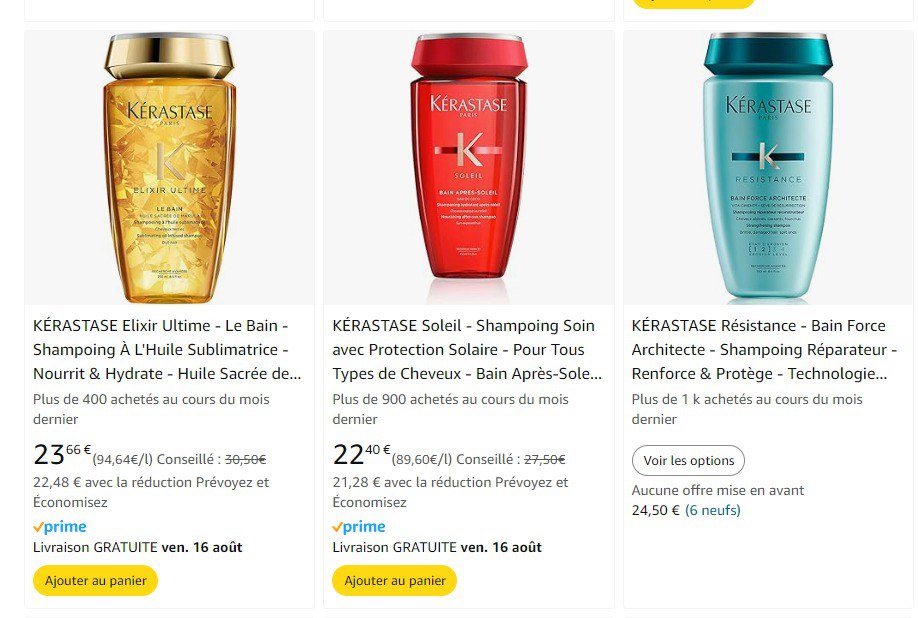Open the KÉRASTASE Soleil product title
918x618 pixels.
point(467,349)
